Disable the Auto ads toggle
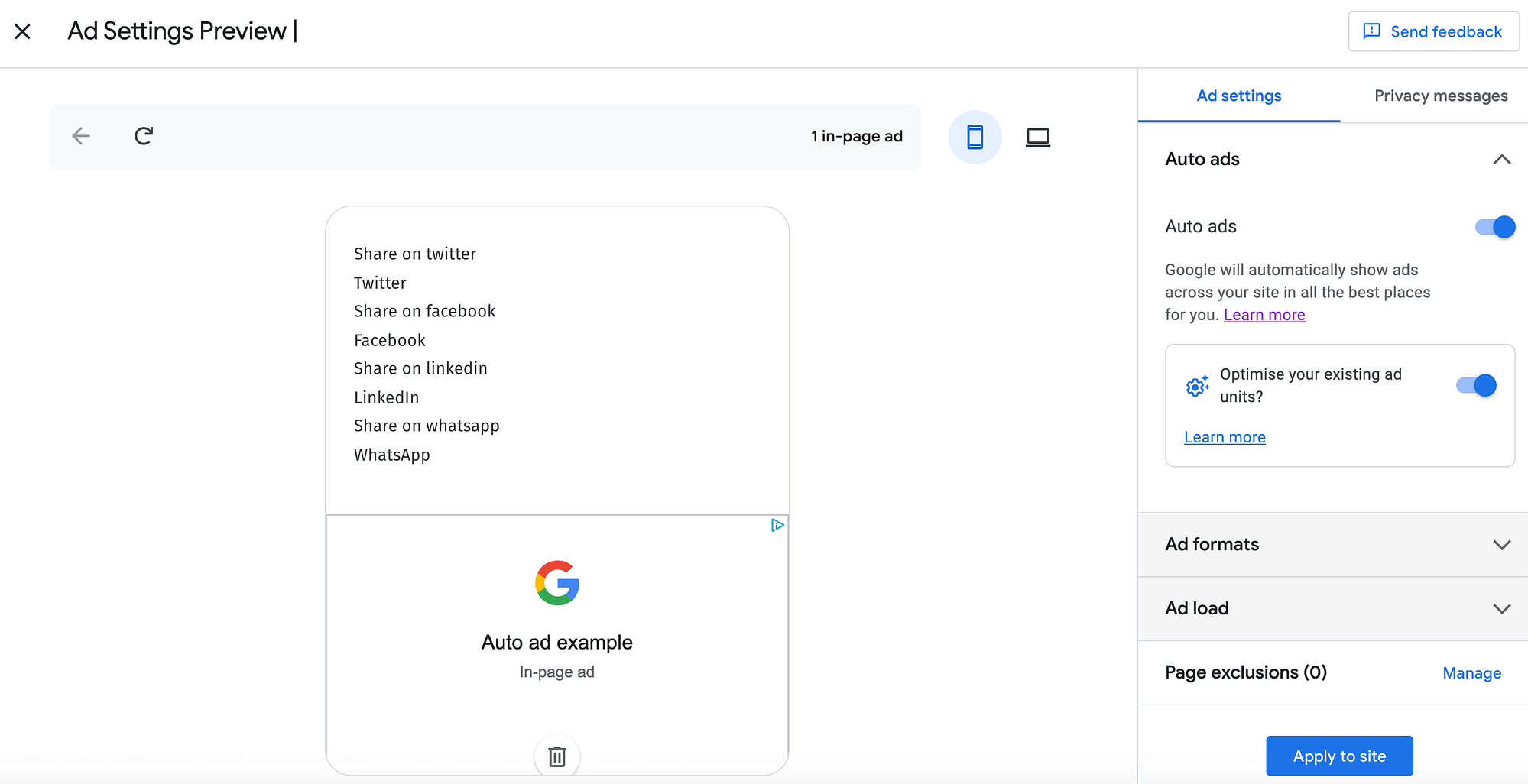This screenshot has width=1528, height=784. click(x=1493, y=226)
